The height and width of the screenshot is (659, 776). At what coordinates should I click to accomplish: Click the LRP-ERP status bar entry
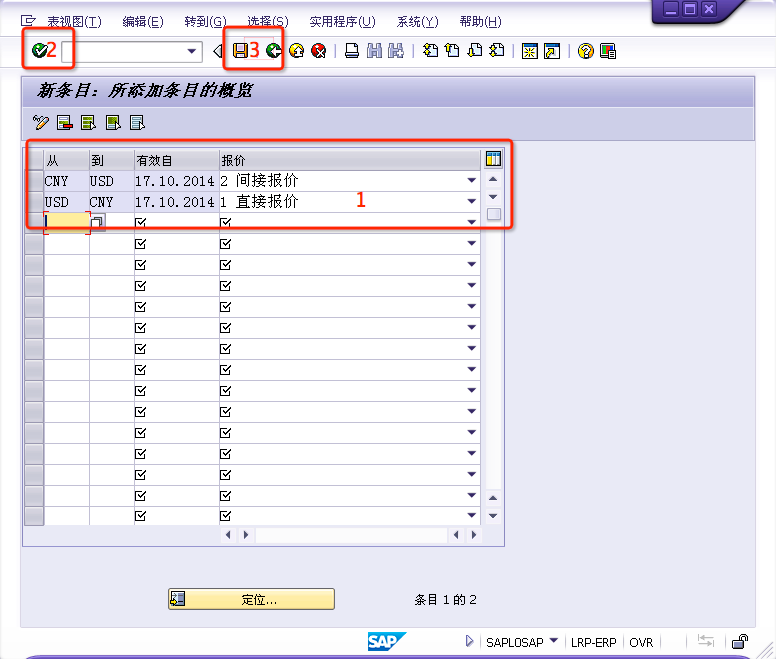point(593,642)
